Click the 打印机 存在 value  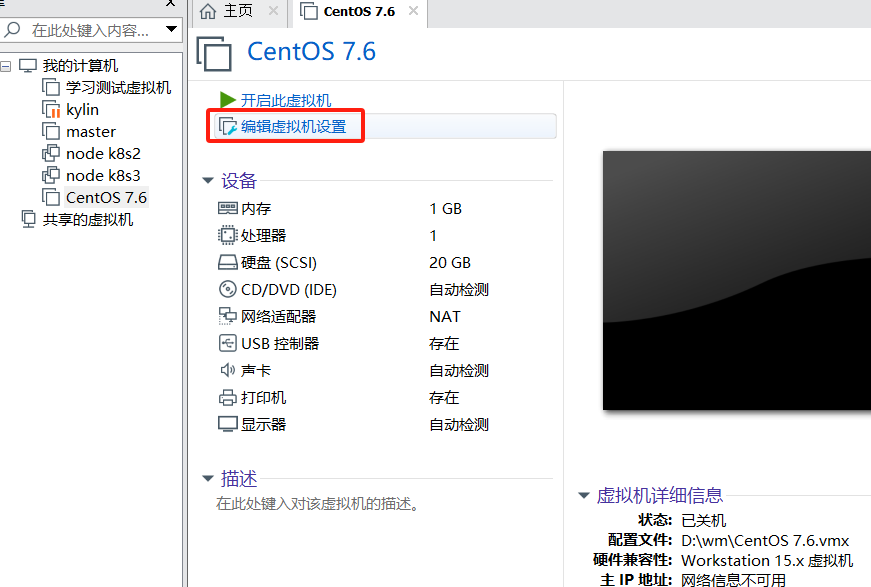point(444,398)
